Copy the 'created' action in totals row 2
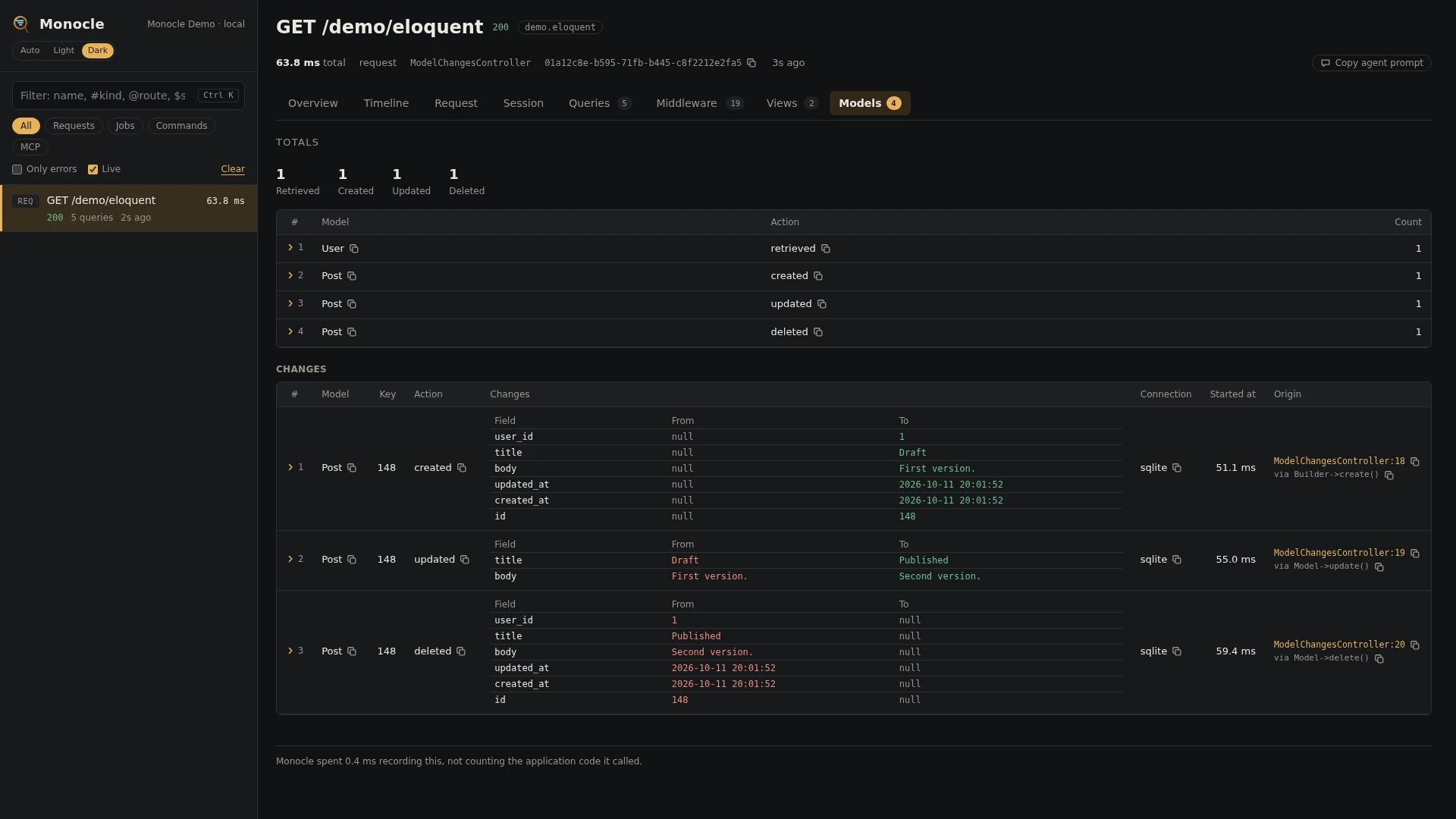The width and height of the screenshot is (1456, 819). click(818, 276)
